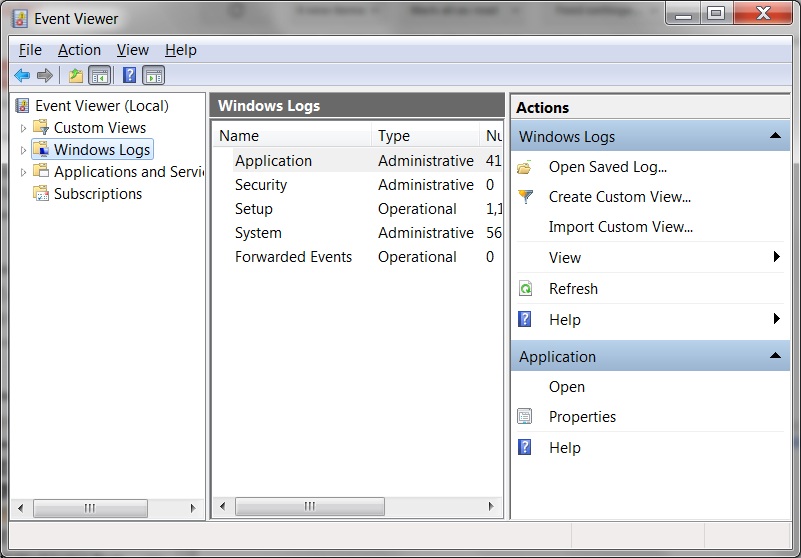This screenshot has height=558, width=801.
Task: Open the View menu in menu bar
Action: pos(133,50)
